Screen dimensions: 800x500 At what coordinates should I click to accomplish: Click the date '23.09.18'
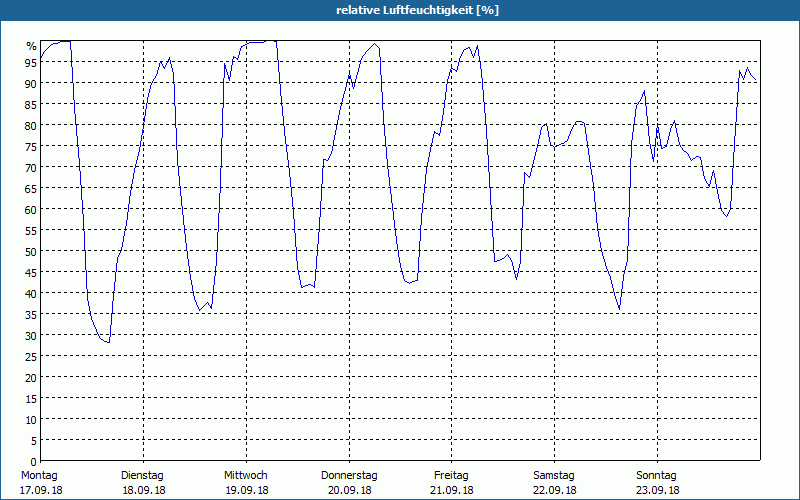pos(658,490)
